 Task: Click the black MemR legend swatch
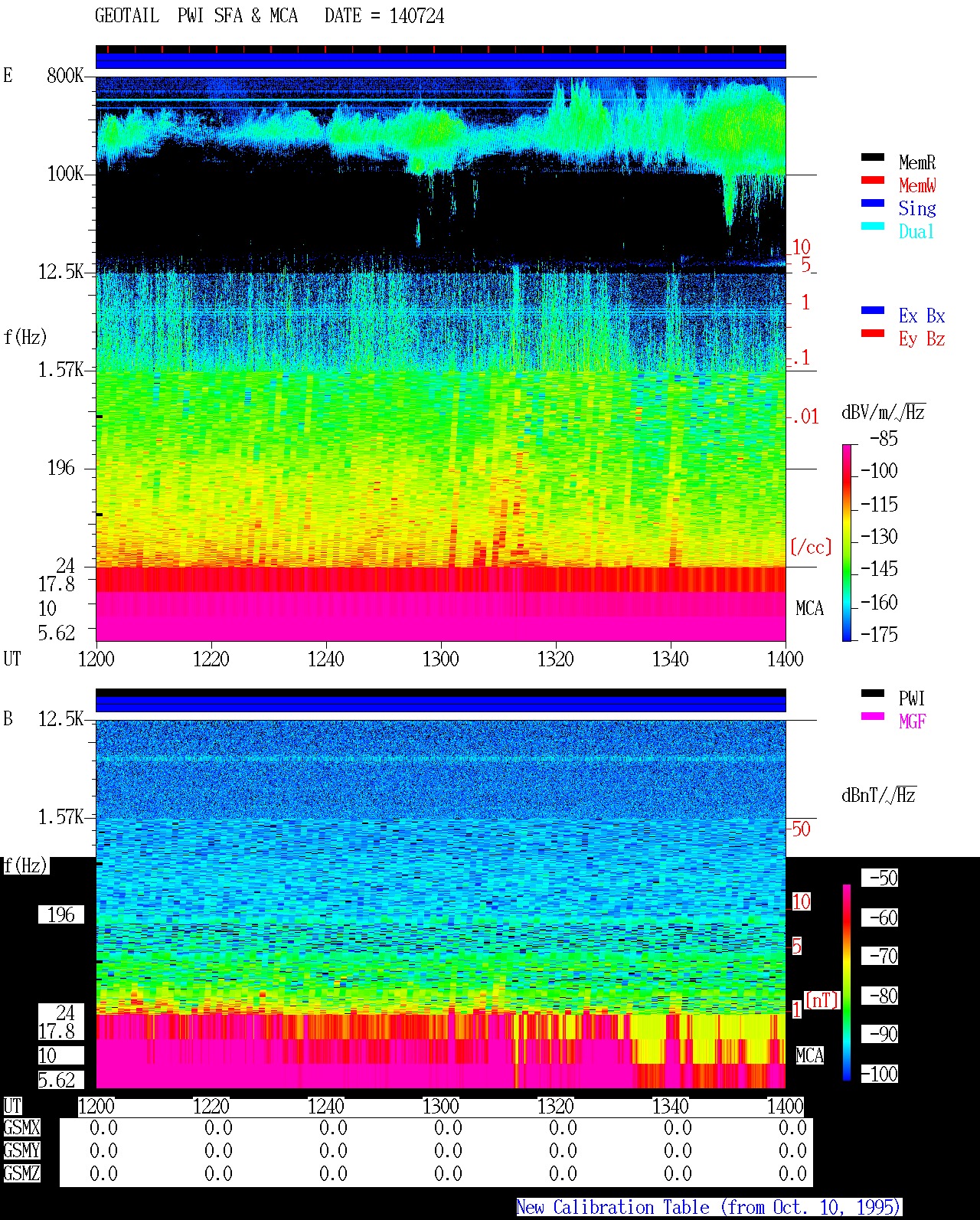click(872, 157)
